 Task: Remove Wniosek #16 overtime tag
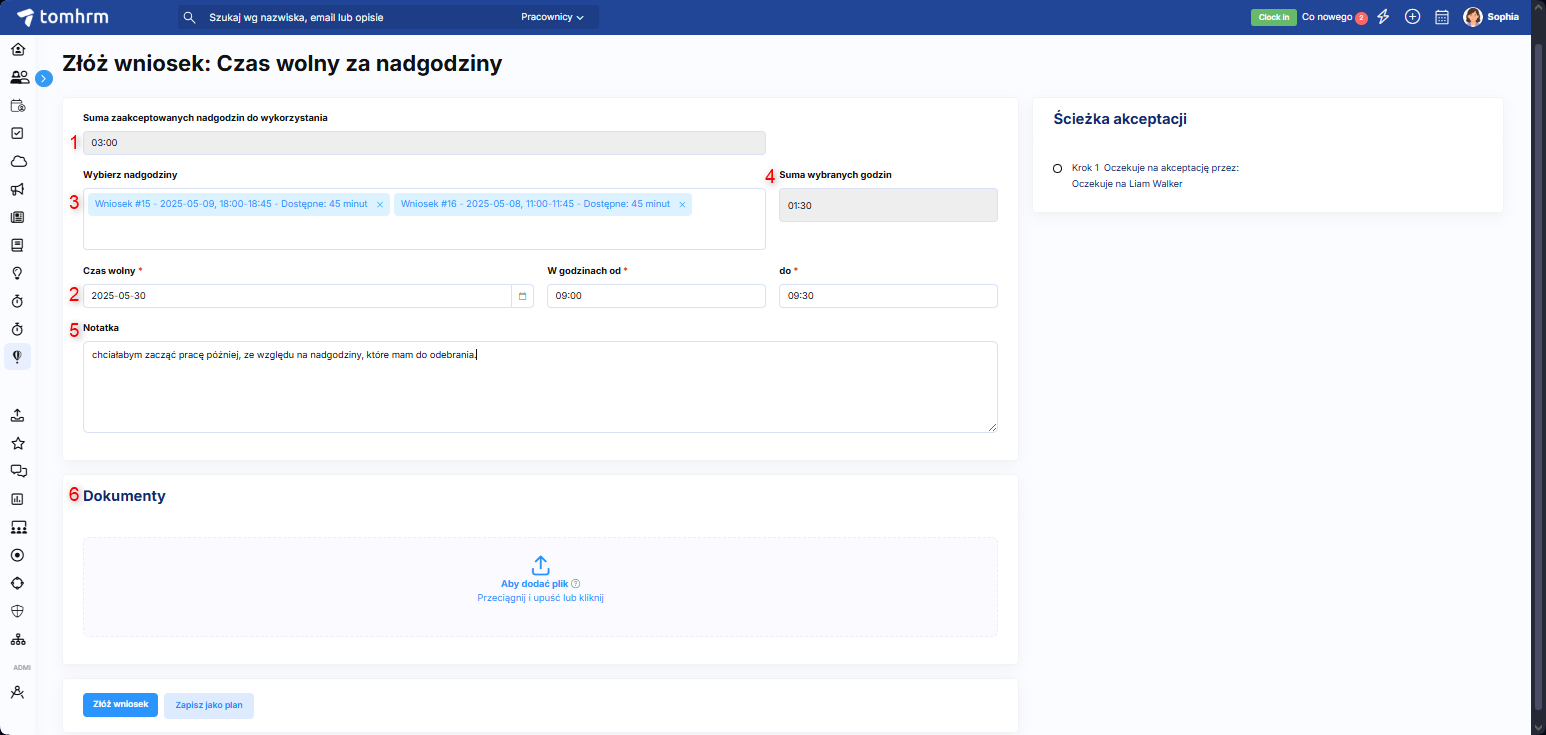click(x=682, y=205)
